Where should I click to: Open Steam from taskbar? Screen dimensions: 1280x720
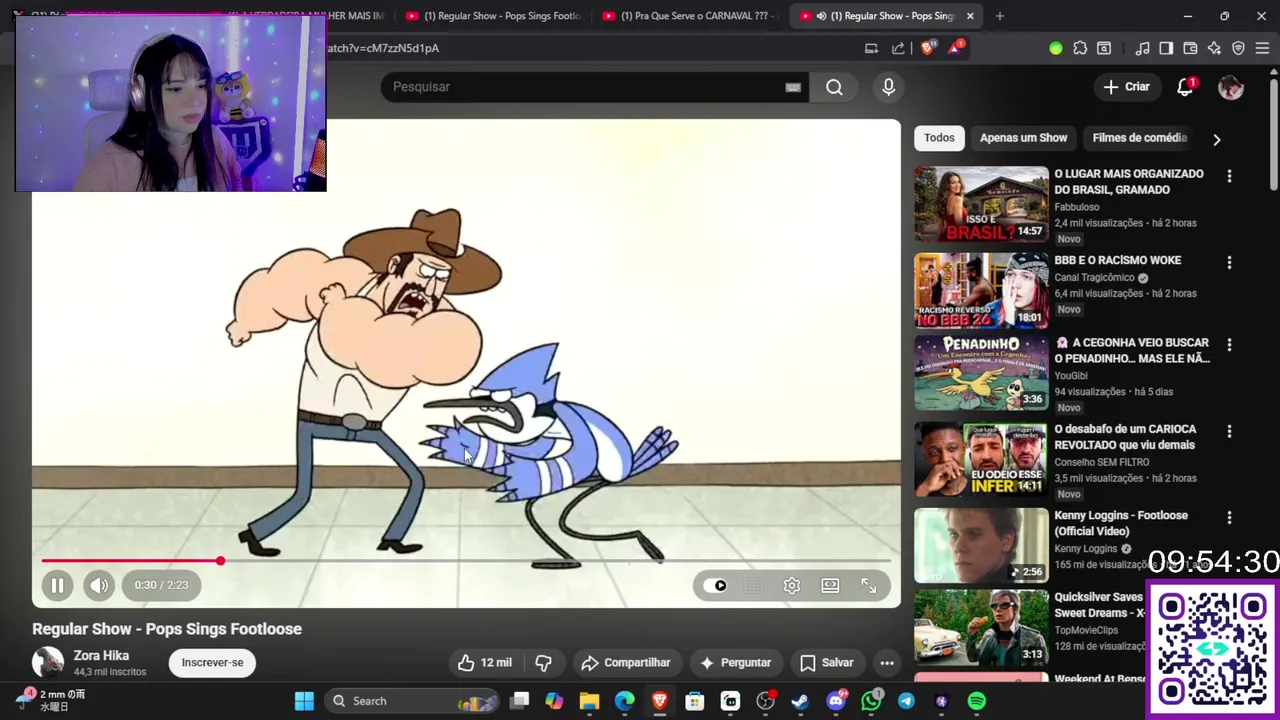point(800,701)
